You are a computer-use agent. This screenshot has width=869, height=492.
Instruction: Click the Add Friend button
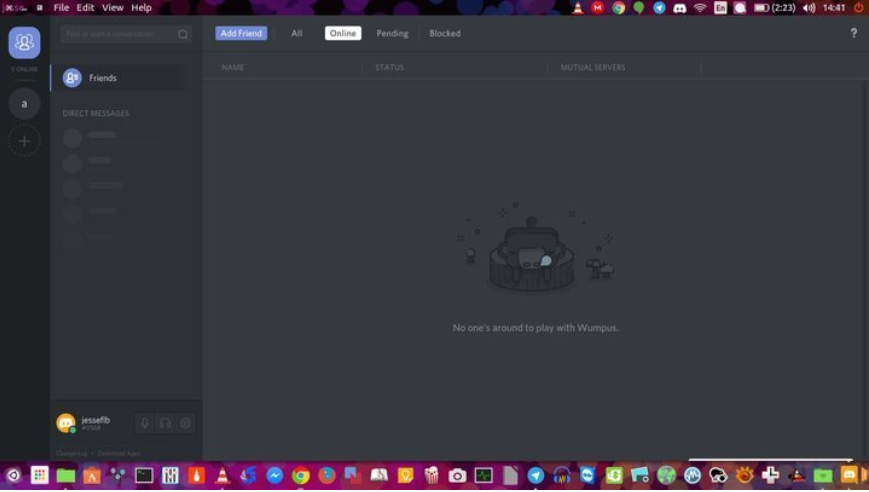pos(241,33)
